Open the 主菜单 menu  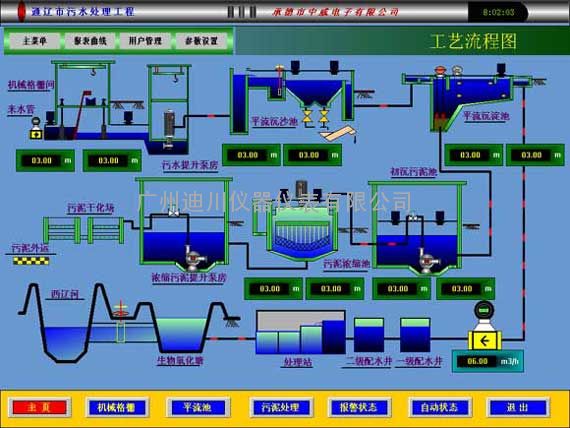click(35, 41)
